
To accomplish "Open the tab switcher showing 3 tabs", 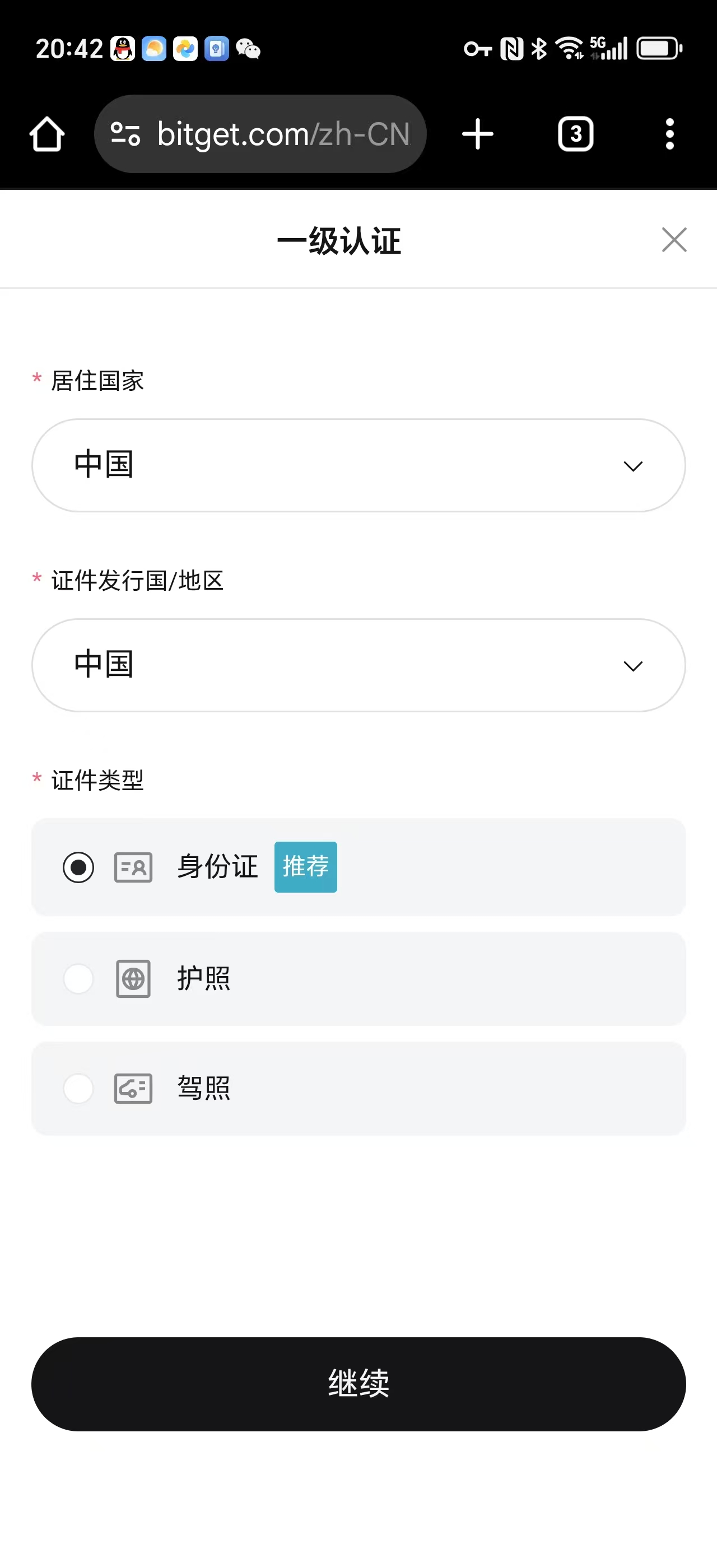I will [575, 134].
